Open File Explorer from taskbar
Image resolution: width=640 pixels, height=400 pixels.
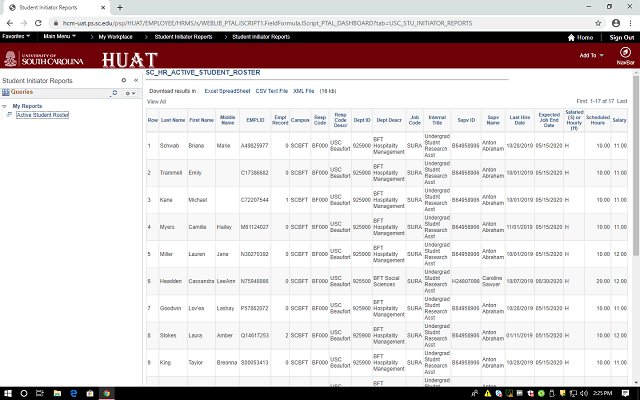point(57,393)
